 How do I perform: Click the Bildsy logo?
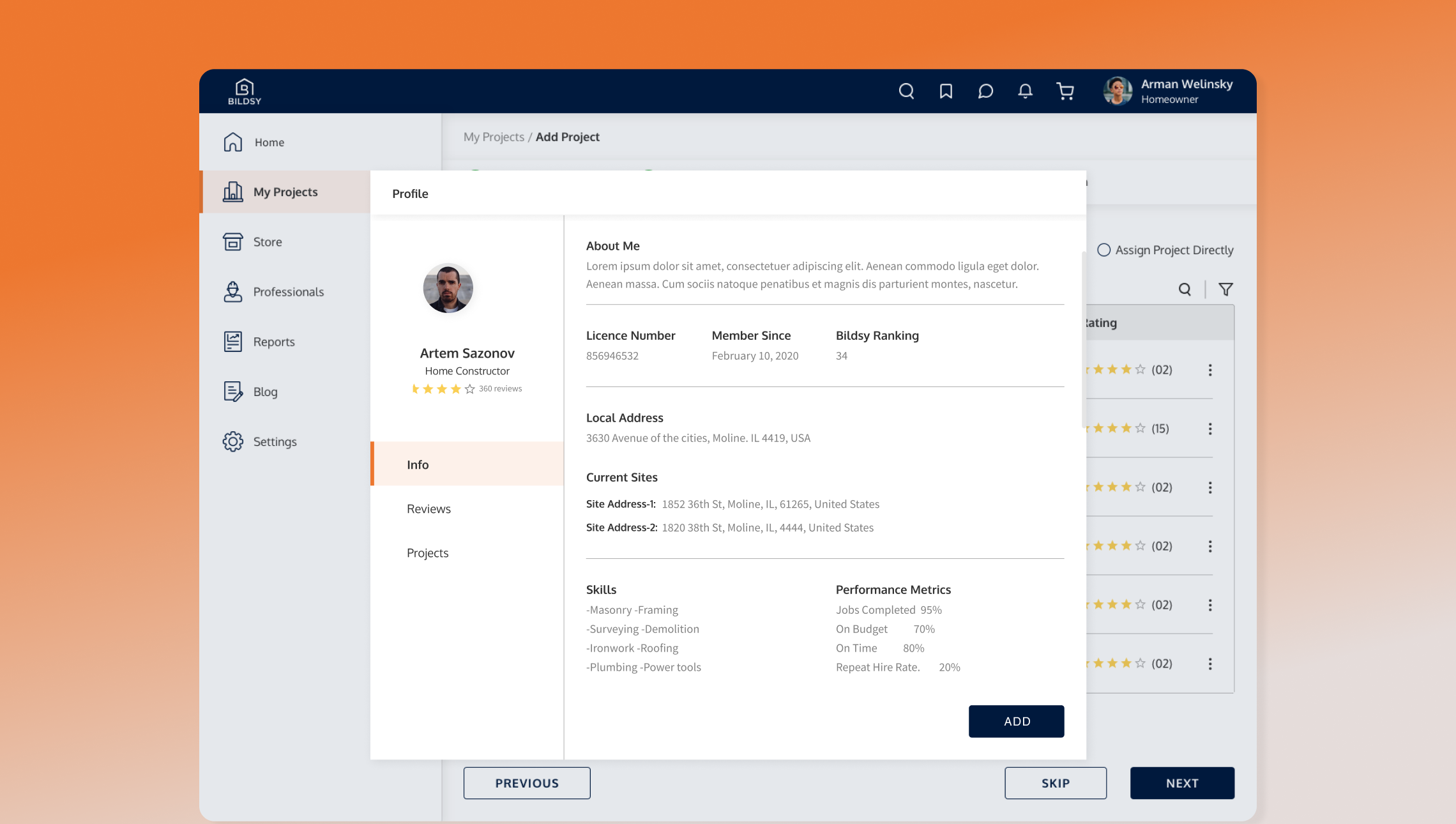pos(245,91)
